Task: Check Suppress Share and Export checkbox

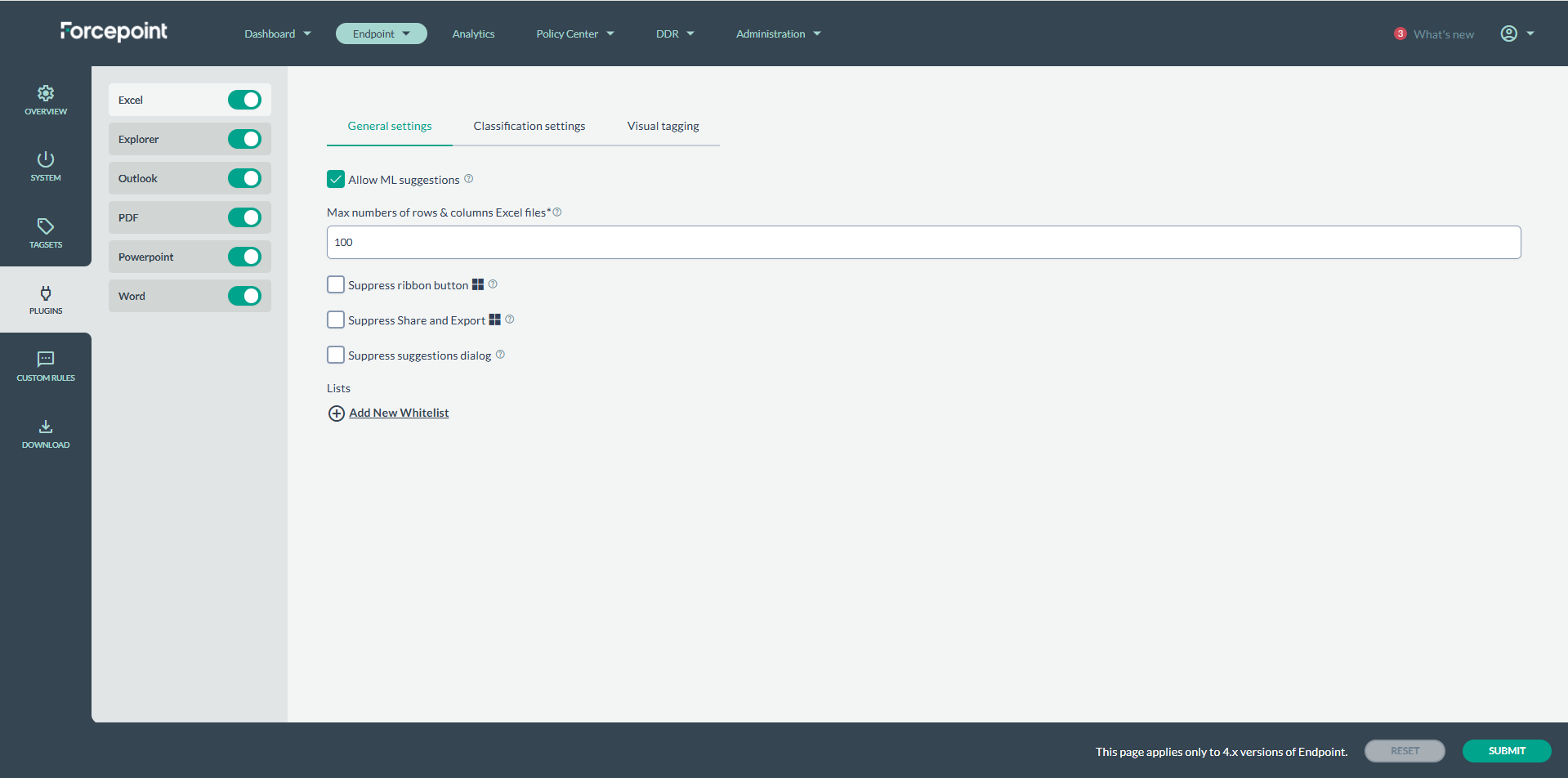Action: 336,320
